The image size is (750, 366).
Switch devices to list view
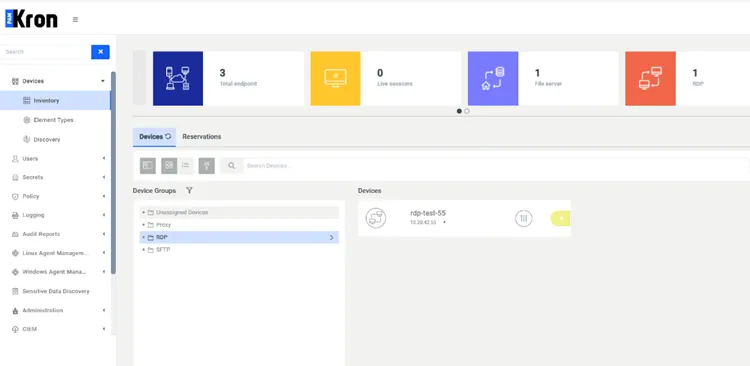coord(186,166)
